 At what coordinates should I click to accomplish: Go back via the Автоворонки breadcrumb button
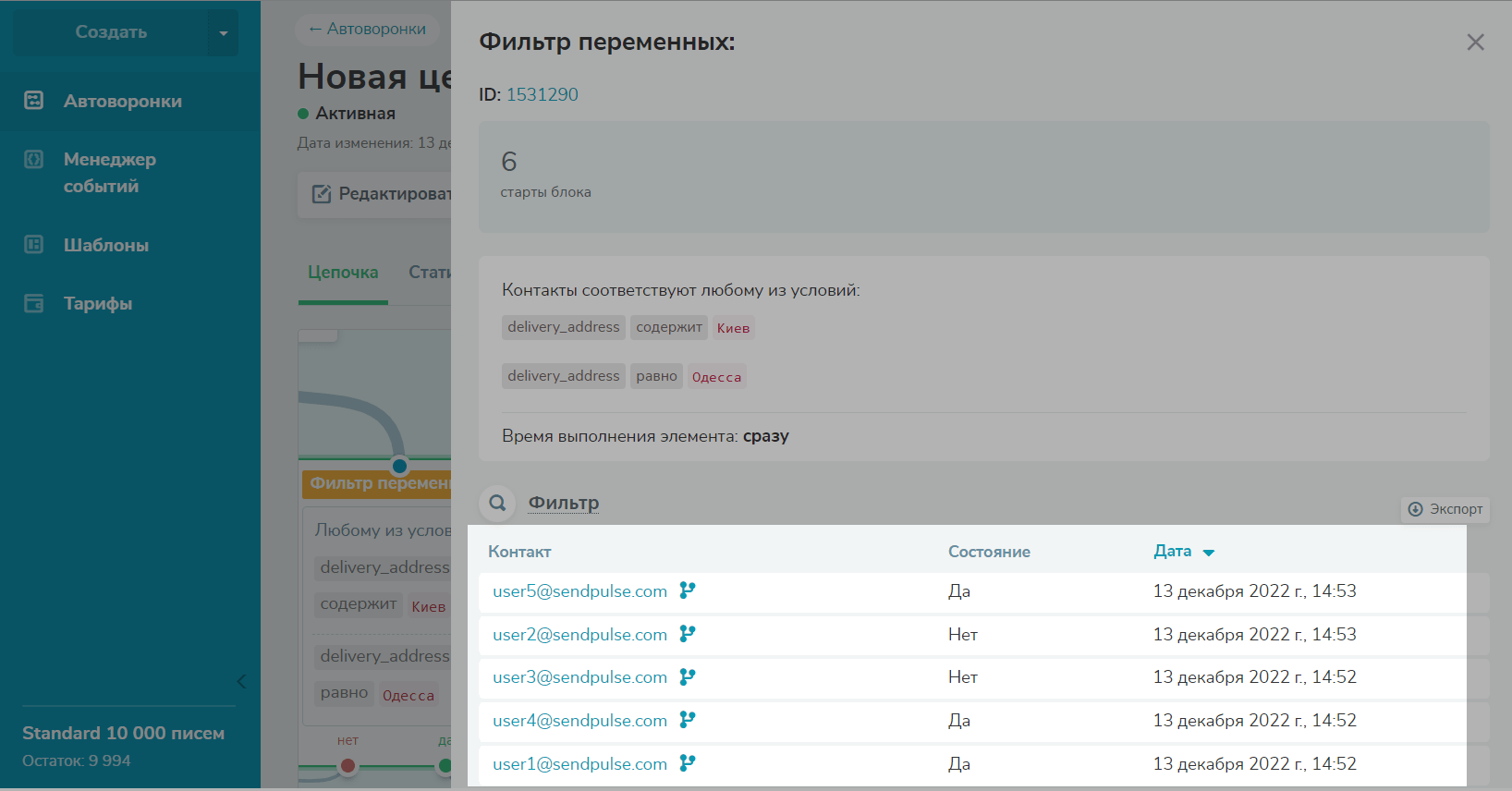click(x=368, y=29)
